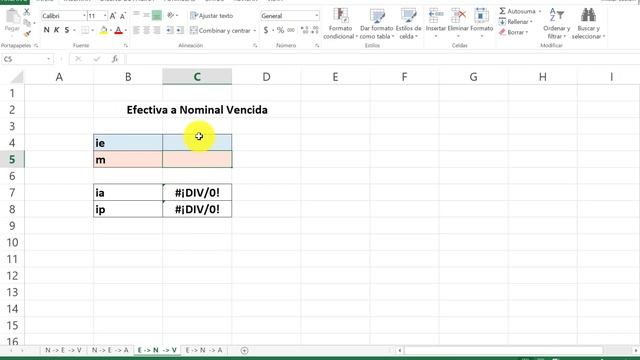The width and height of the screenshot is (640, 360).
Task: Click in the formula bar
Action: [x=382, y=59]
